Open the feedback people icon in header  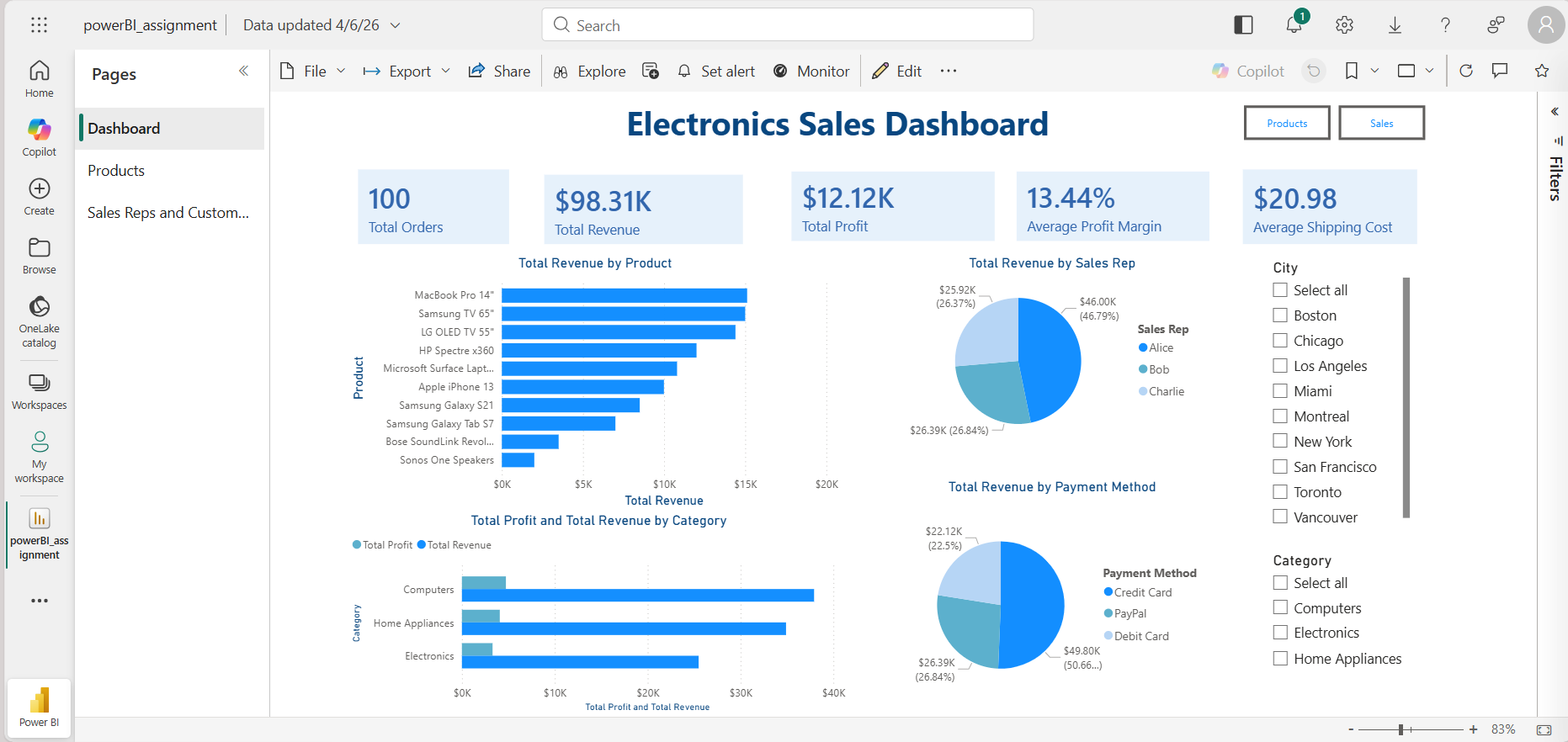click(x=1496, y=25)
